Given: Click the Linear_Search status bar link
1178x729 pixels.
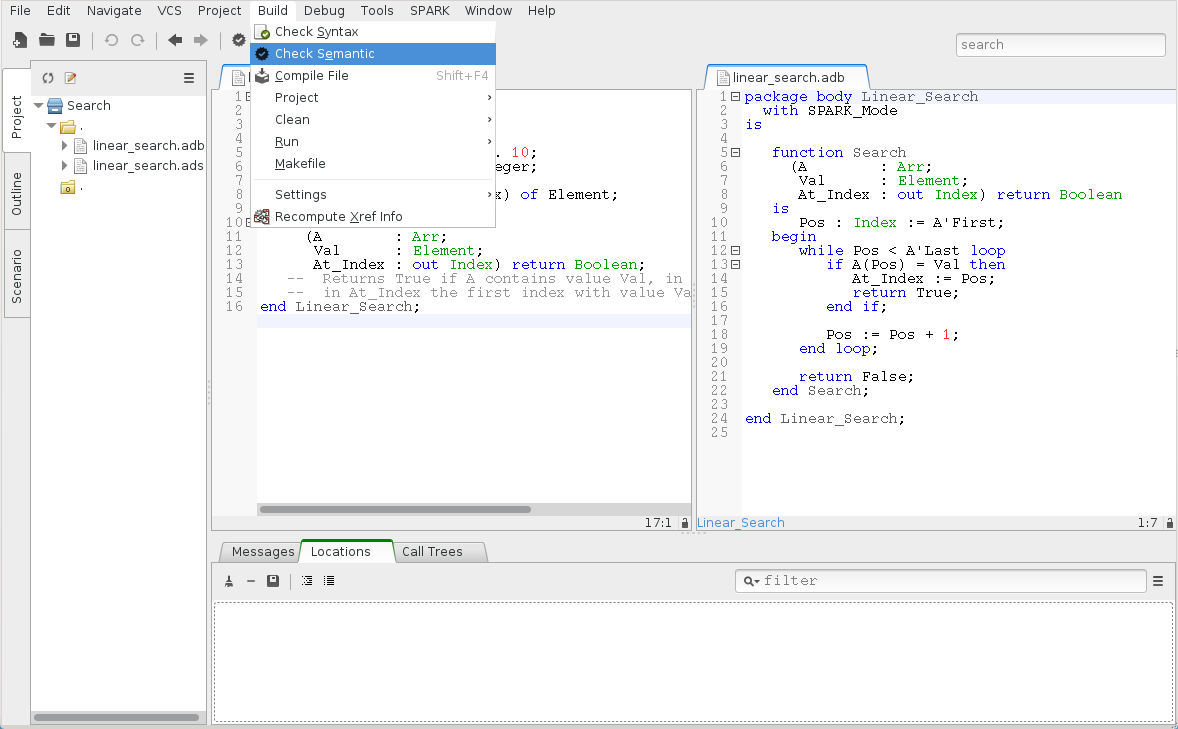Looking at the screenshot, I should (740, 523).
